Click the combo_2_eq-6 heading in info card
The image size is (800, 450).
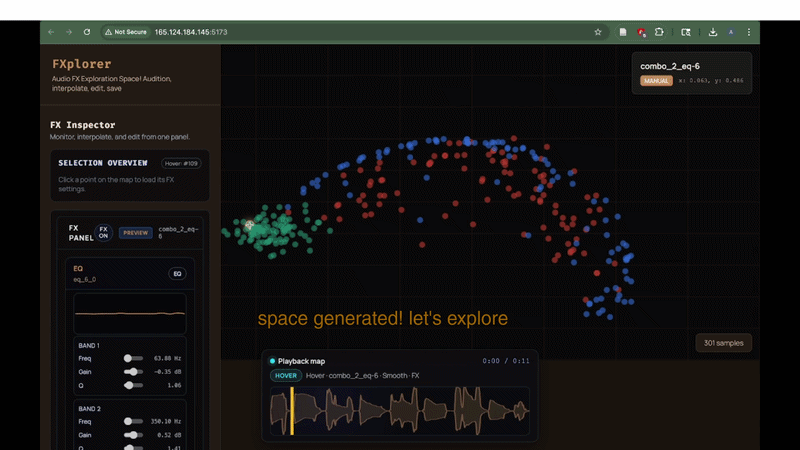(x=670, y=66)
